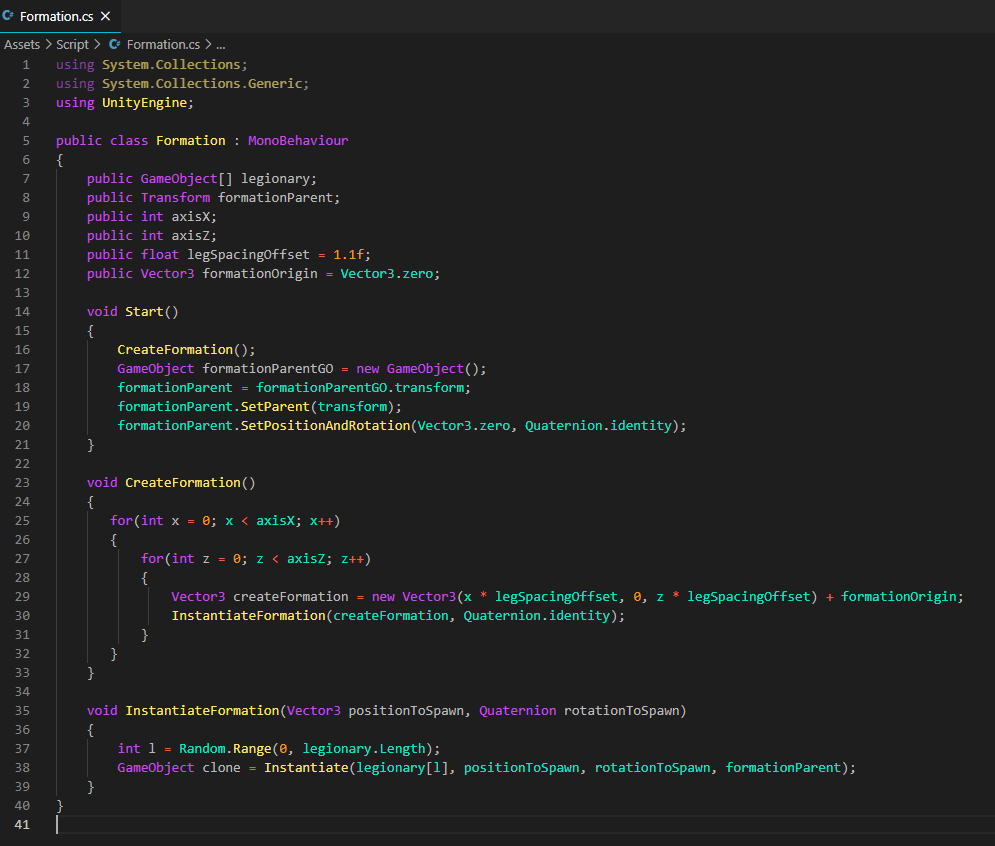Click 'SetParent' method call on line 19
The height and width of the screenshot is (846, 995).
tap(275, 407)
